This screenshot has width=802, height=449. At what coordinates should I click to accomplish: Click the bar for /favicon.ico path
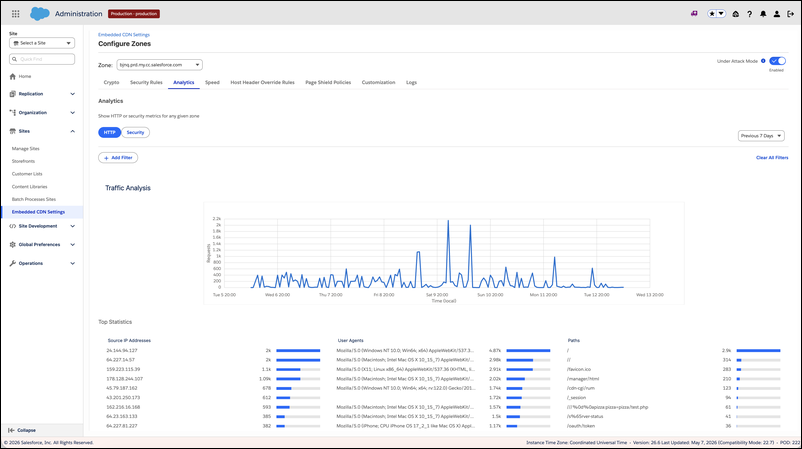click(759, 369)
